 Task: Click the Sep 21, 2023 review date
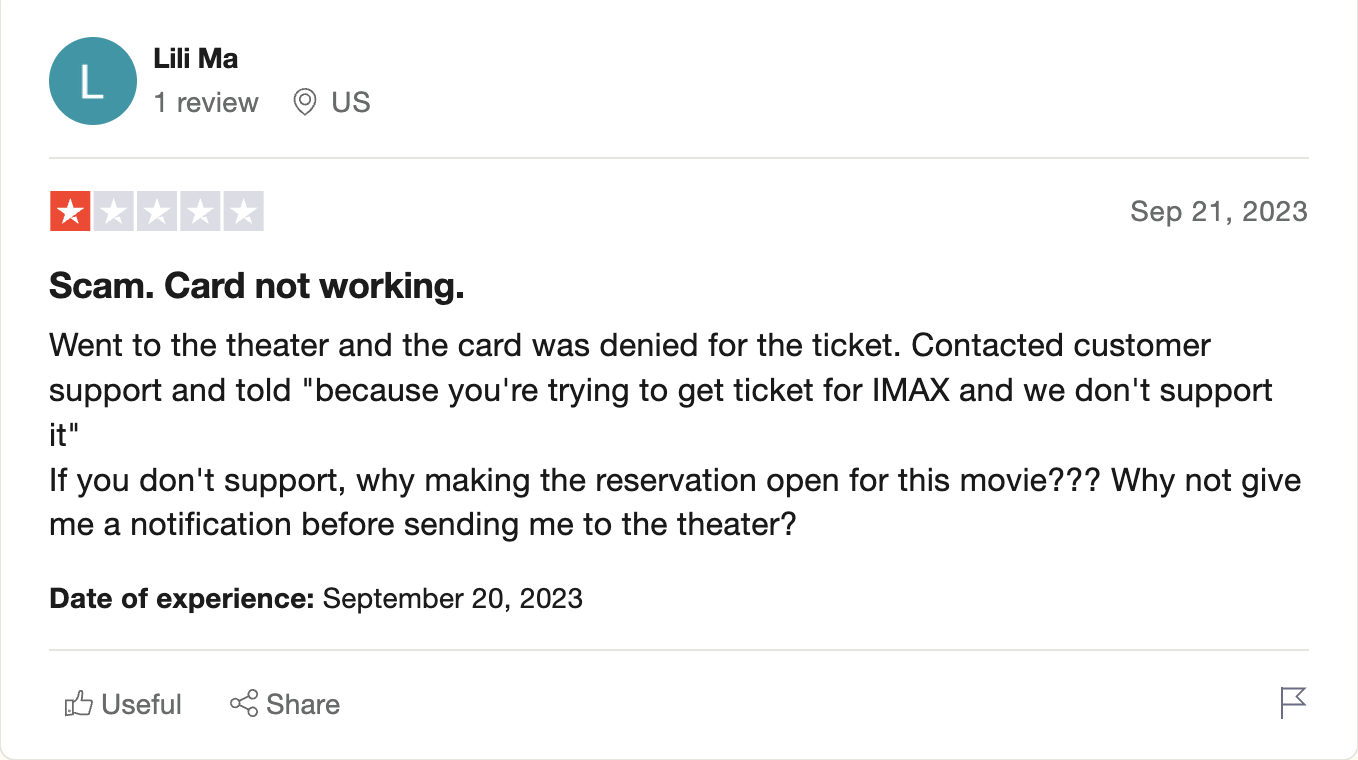[x=1219, y=212]
